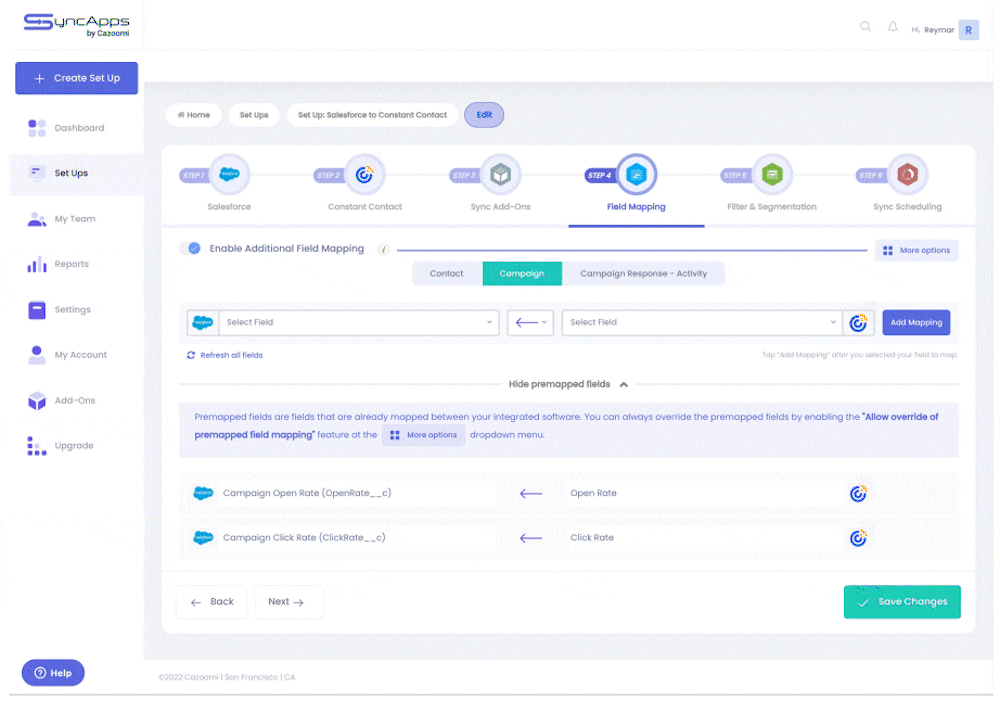Click the Salesforce cloud icon on Open Rate row

click(203, 493)
